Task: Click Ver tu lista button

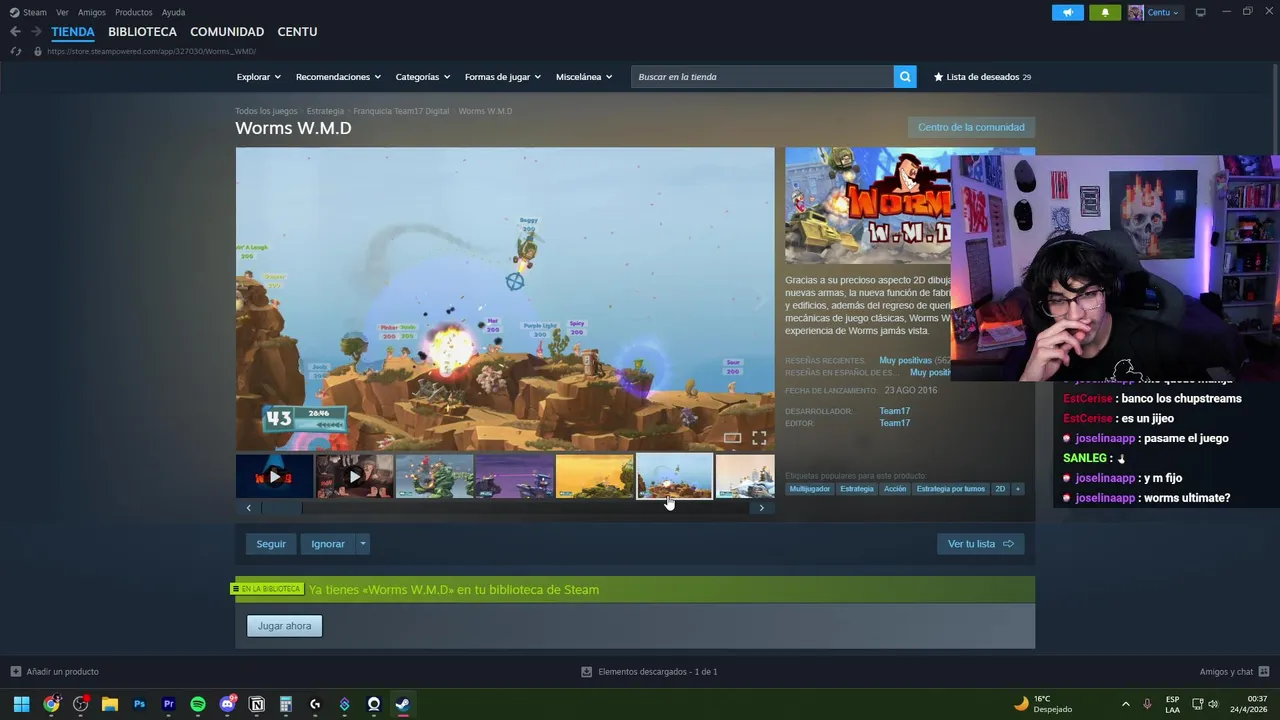Action: point(980,544)
